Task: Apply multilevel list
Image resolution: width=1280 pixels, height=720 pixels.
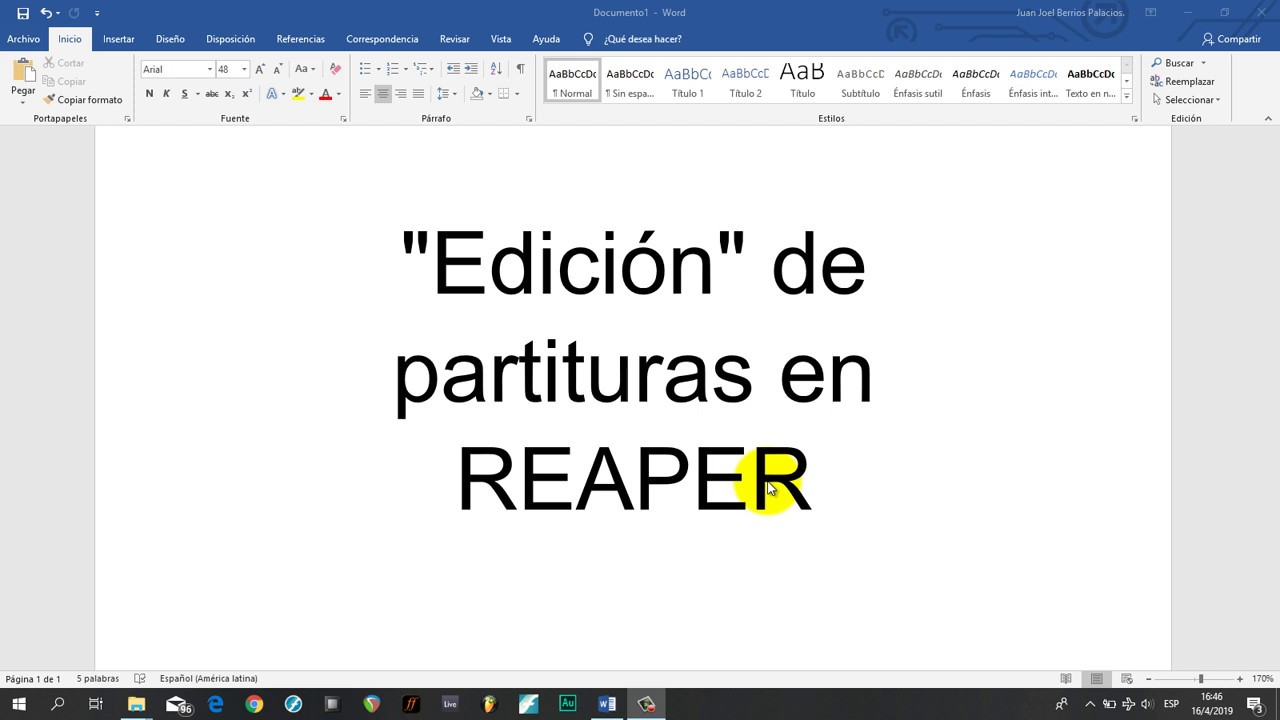Action: 420,69
